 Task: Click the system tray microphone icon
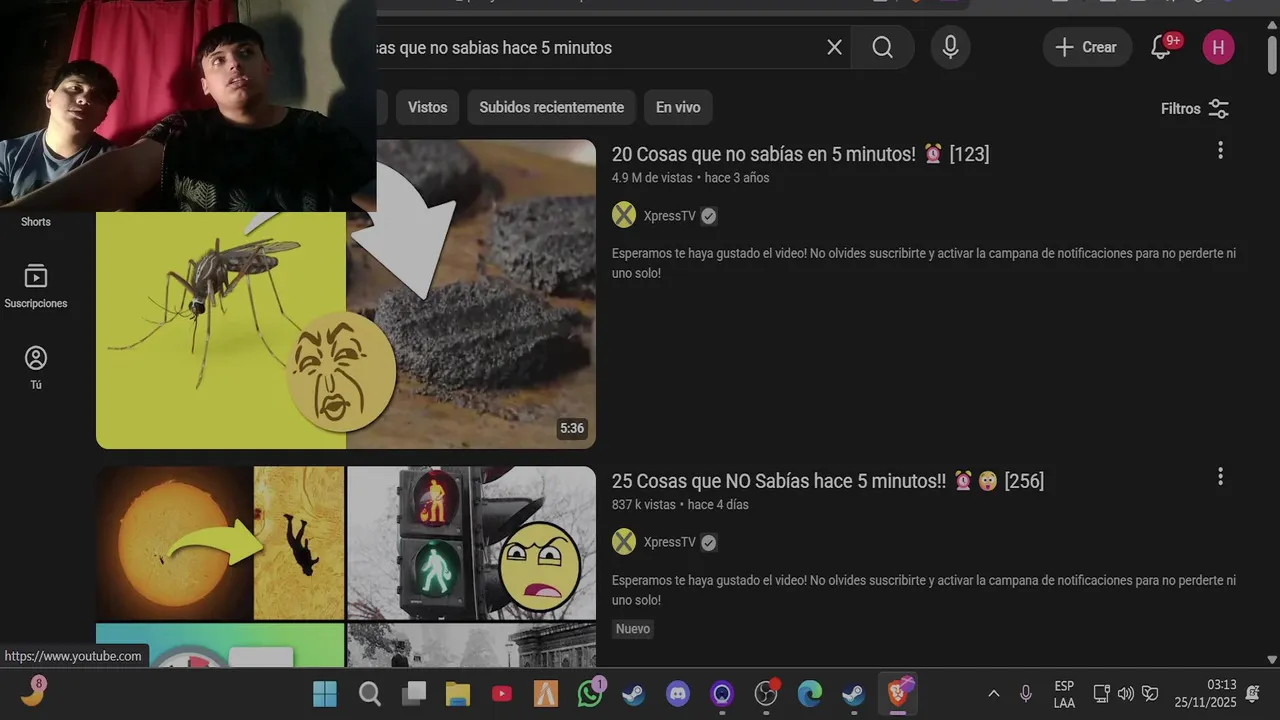1026,693
